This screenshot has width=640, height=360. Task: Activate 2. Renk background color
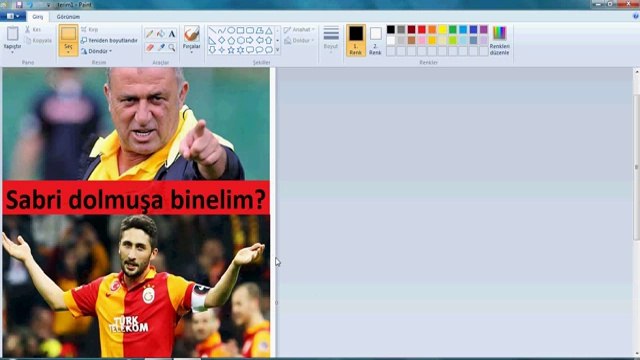click(x=375, y=40)
